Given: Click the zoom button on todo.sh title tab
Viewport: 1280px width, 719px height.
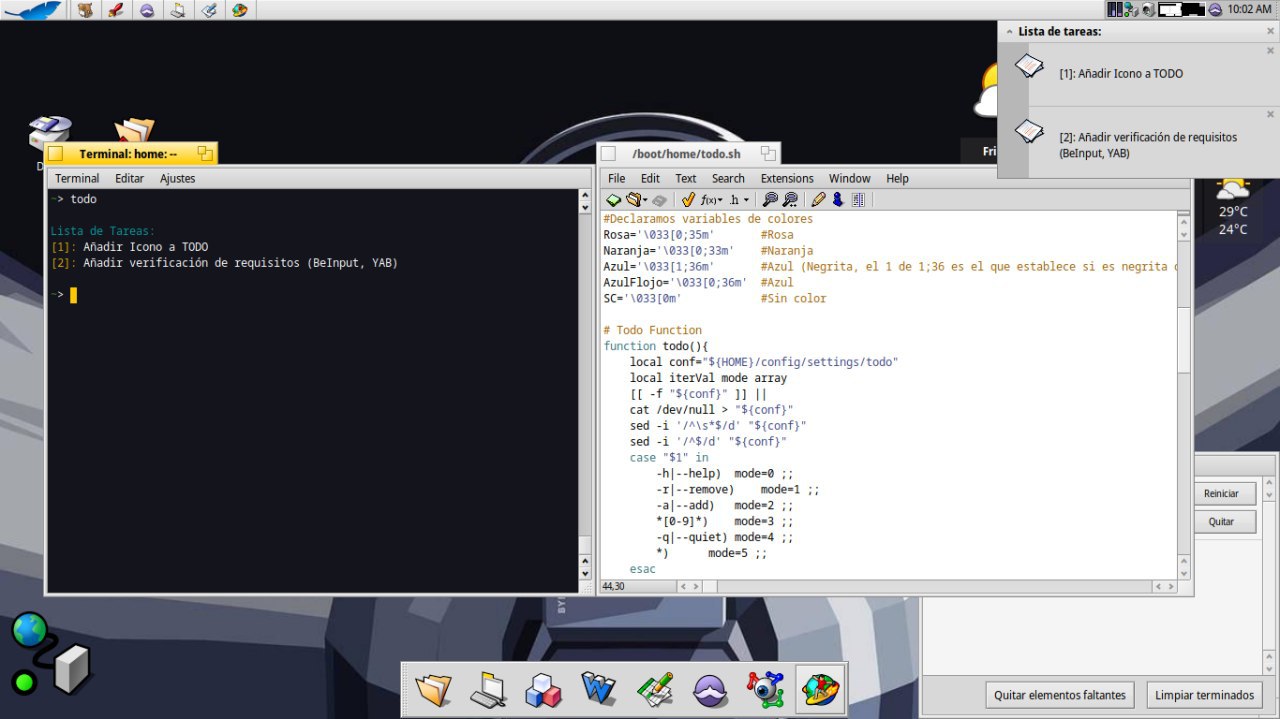Looking at the screenshot, I should [768, 153].
